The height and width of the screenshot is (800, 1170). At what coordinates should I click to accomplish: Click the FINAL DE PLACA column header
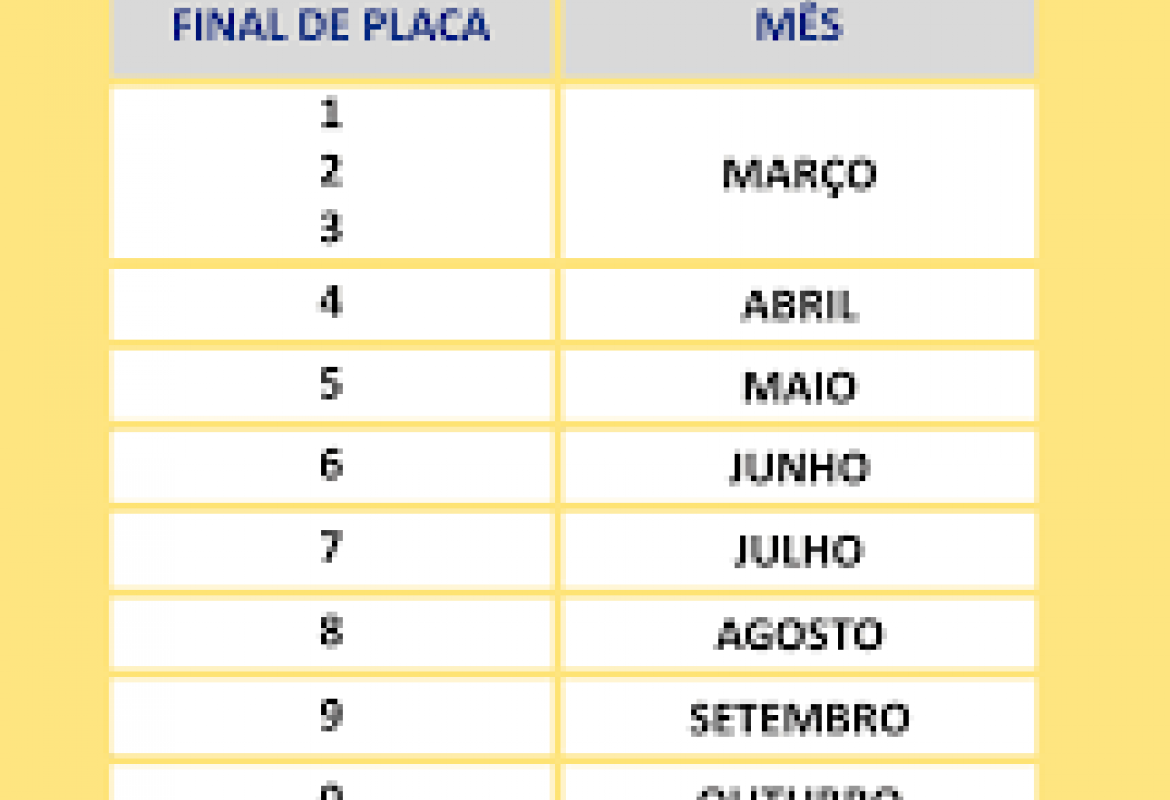pyautogui.click(x=331, y=28)
